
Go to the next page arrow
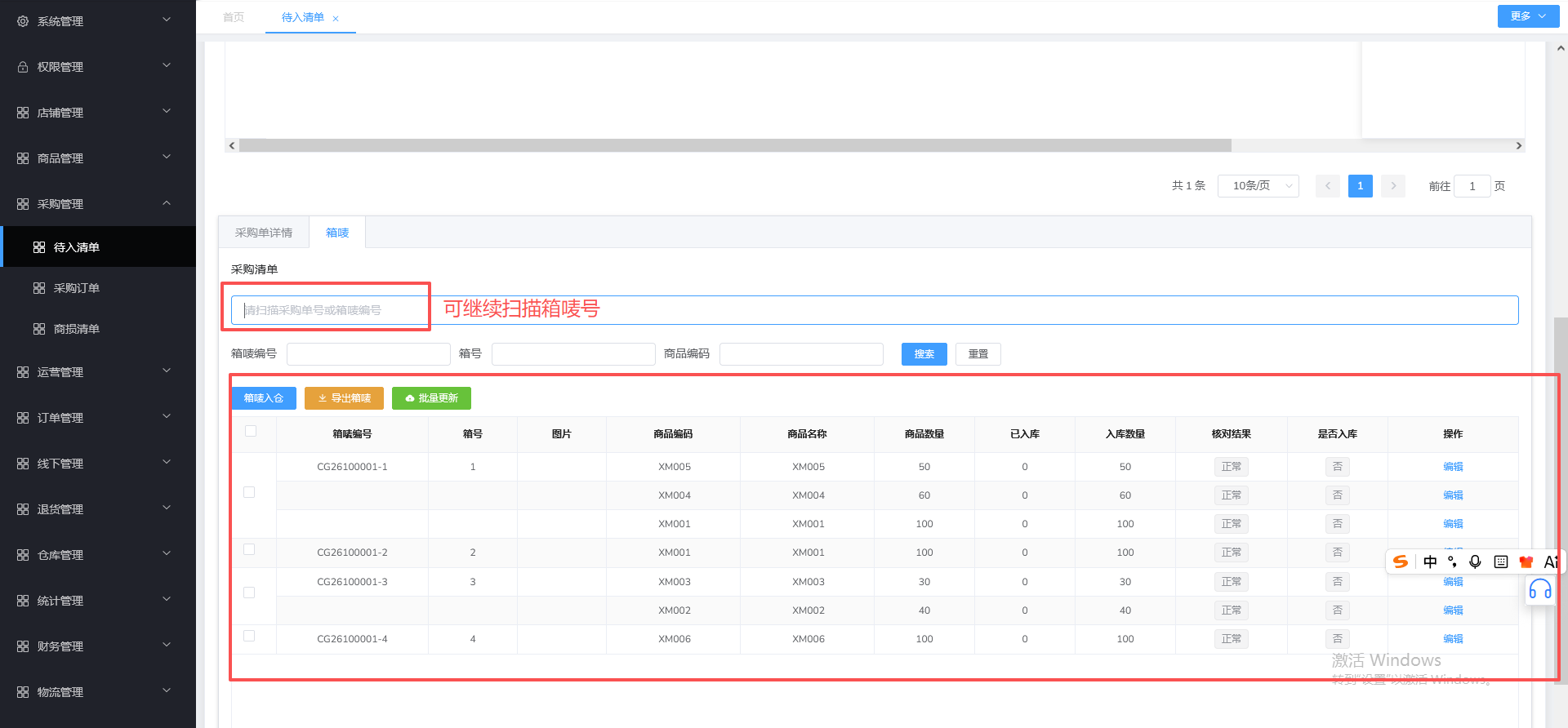click(x=1393, y=186)
